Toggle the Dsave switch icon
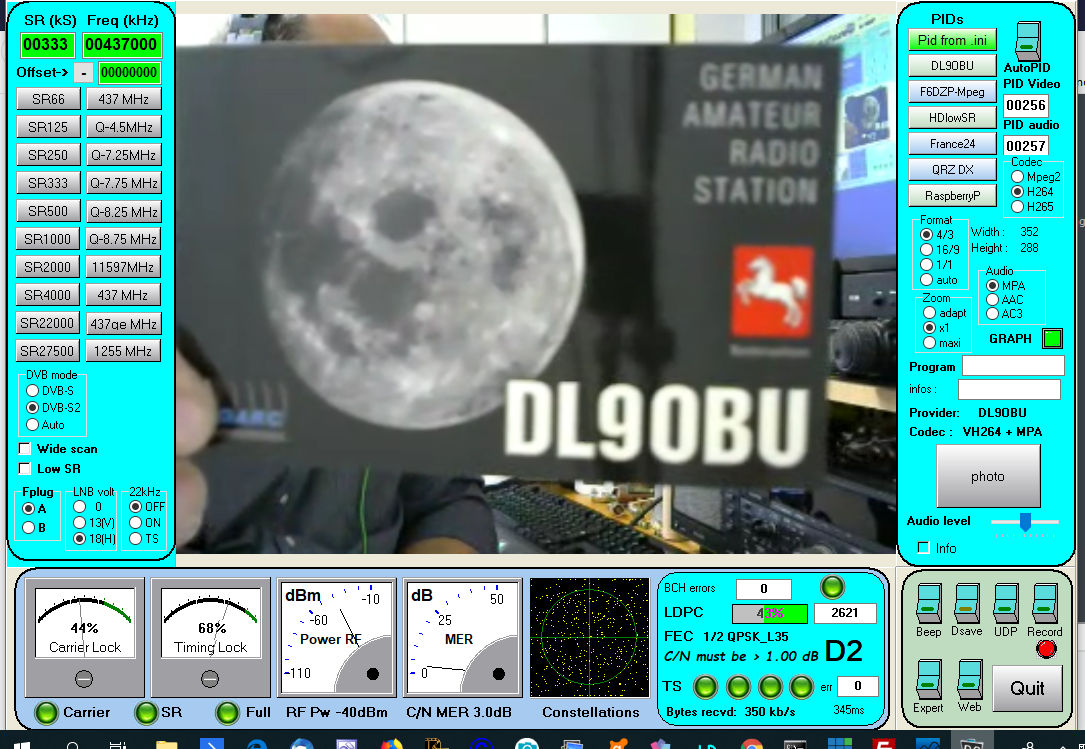 (967, 604)
